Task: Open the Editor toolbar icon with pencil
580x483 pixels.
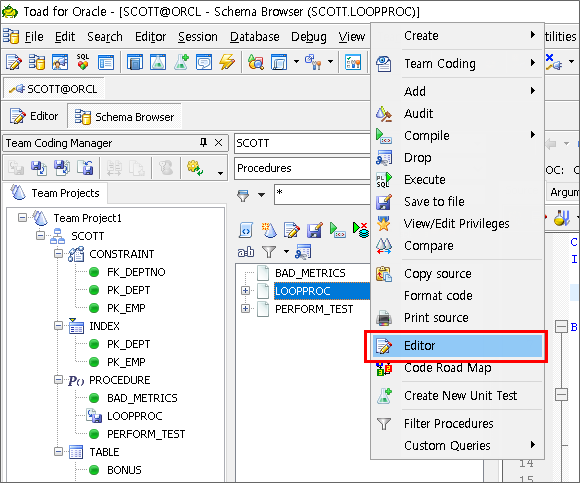Action: [14, 62]
